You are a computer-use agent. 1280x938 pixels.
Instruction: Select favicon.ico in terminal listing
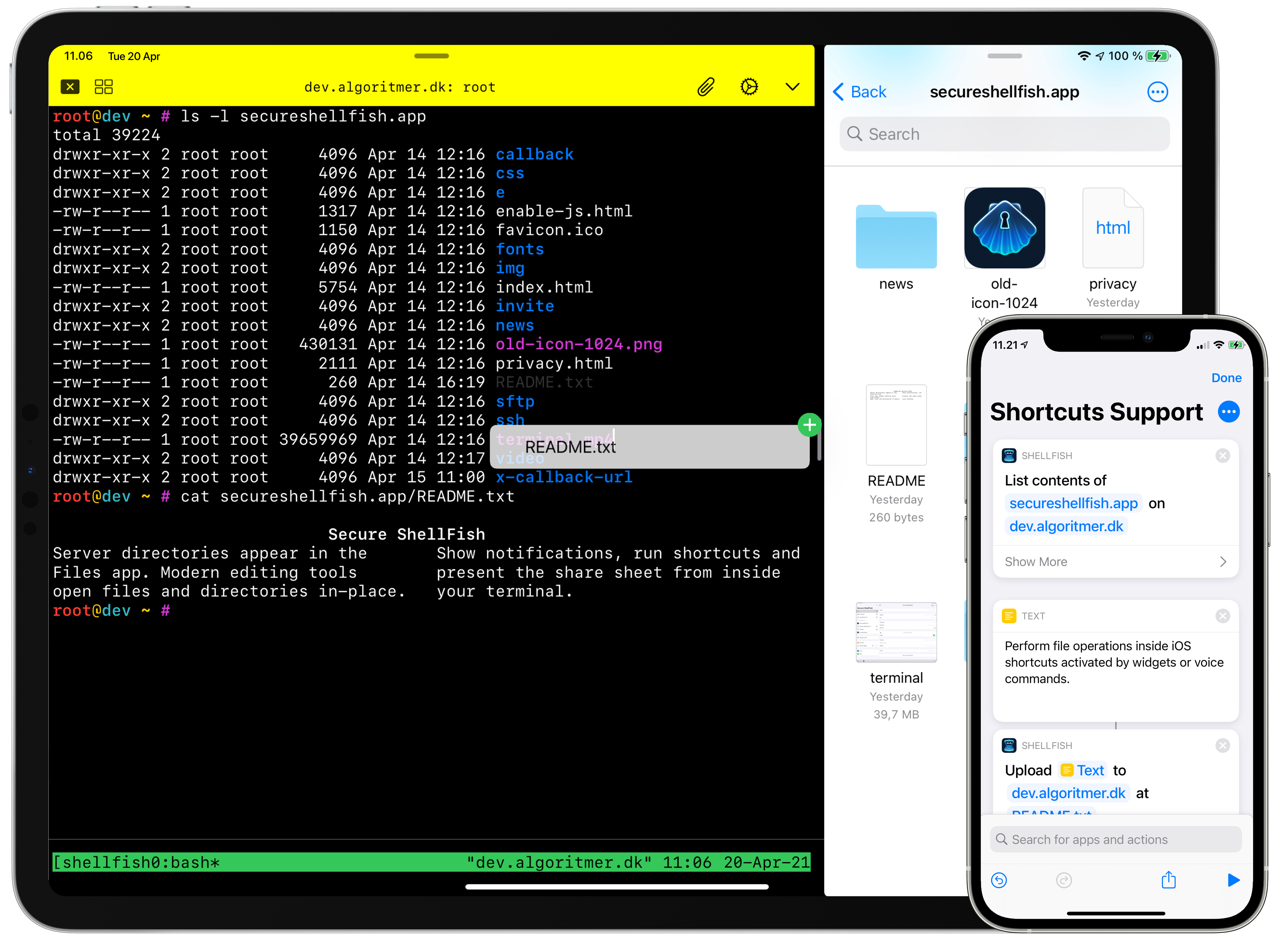point(550,230)
